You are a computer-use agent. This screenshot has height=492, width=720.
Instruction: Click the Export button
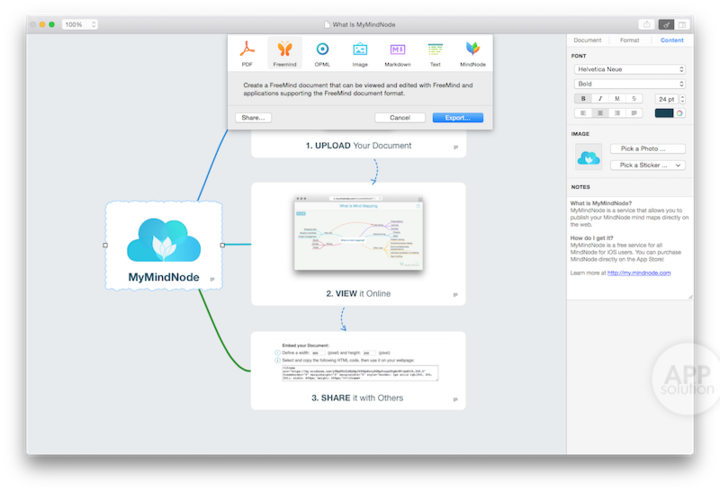457,117
